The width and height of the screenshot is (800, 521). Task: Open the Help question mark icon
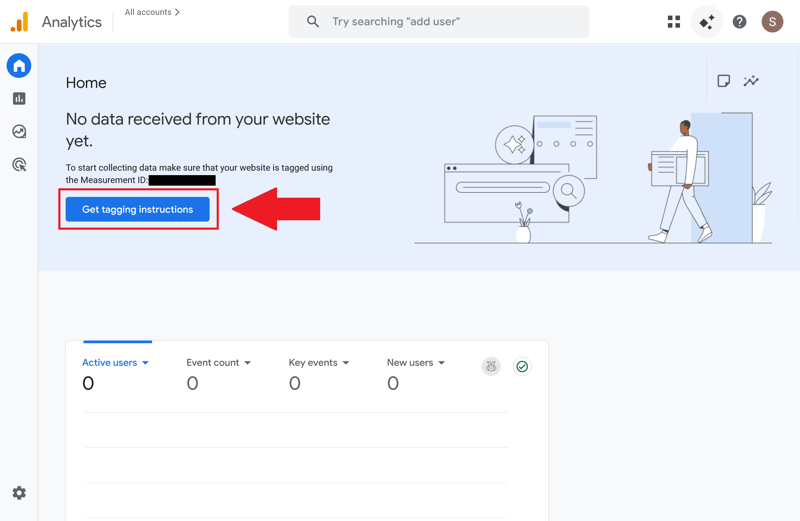click(740, 22)
